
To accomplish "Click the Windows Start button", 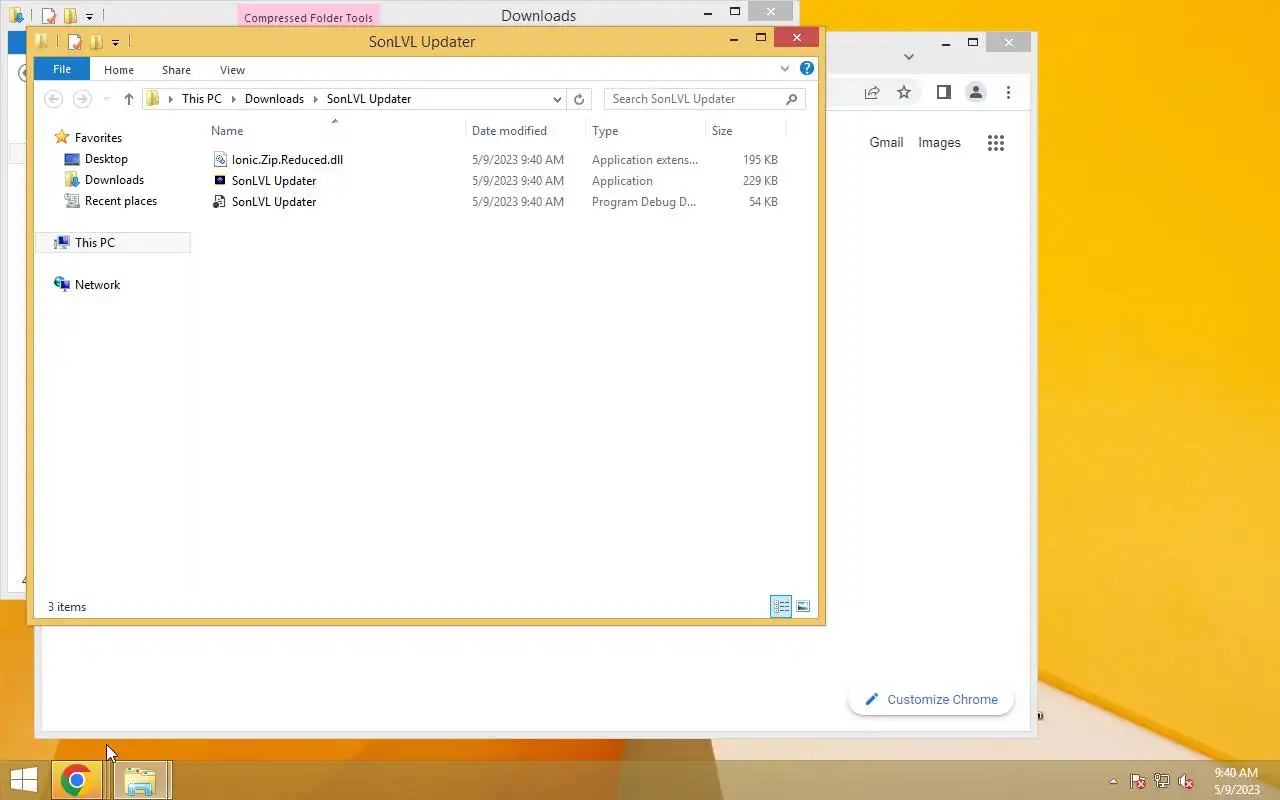I will [23, 780].
